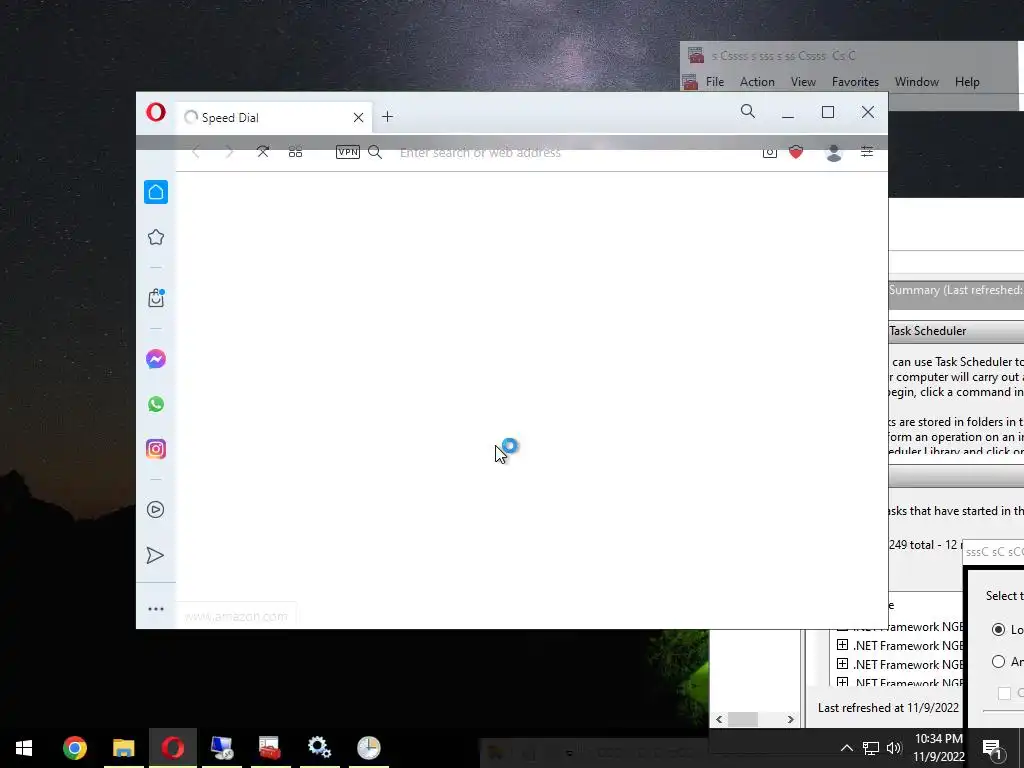The image size is (1024, 768).
Task: Launch Google Chrome from taskbar
Action: (x=74, y=748)
